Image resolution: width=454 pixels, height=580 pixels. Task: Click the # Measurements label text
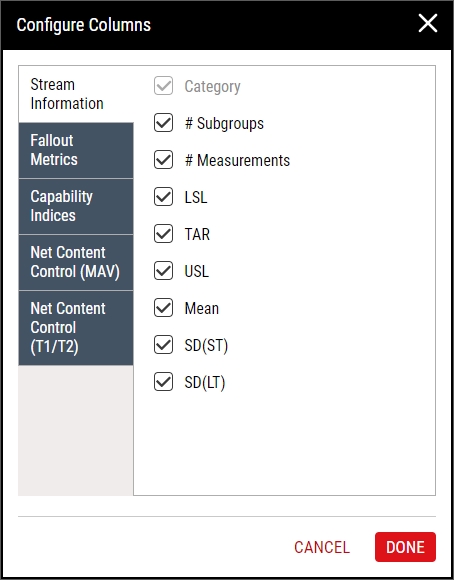[x=237, y=160]
